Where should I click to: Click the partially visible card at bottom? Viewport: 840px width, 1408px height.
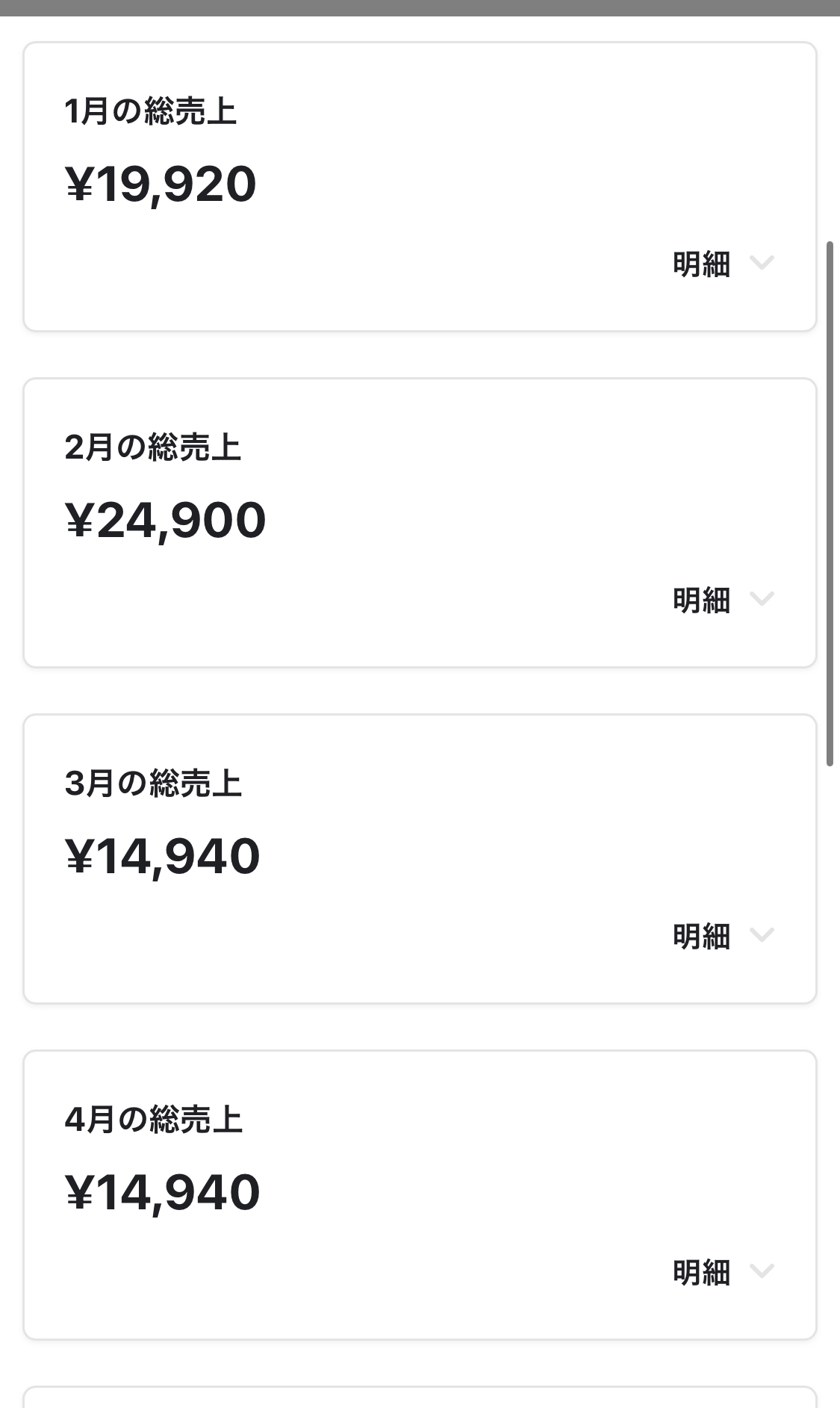click(420, 1398)
